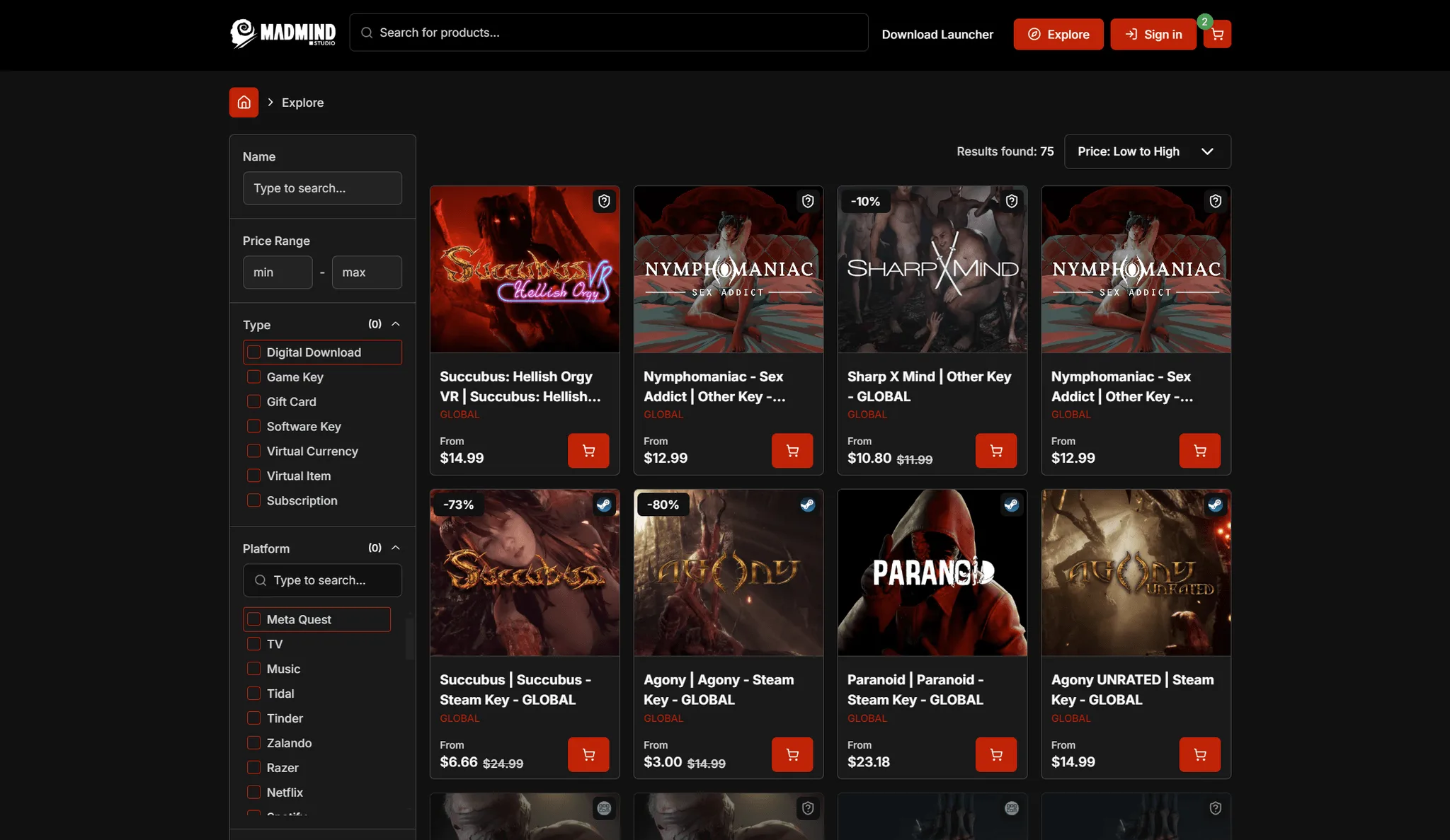Screen dimensions: 1450x840
Task: Click shield badge on Sharp X Mind card
Action: 1012,201
